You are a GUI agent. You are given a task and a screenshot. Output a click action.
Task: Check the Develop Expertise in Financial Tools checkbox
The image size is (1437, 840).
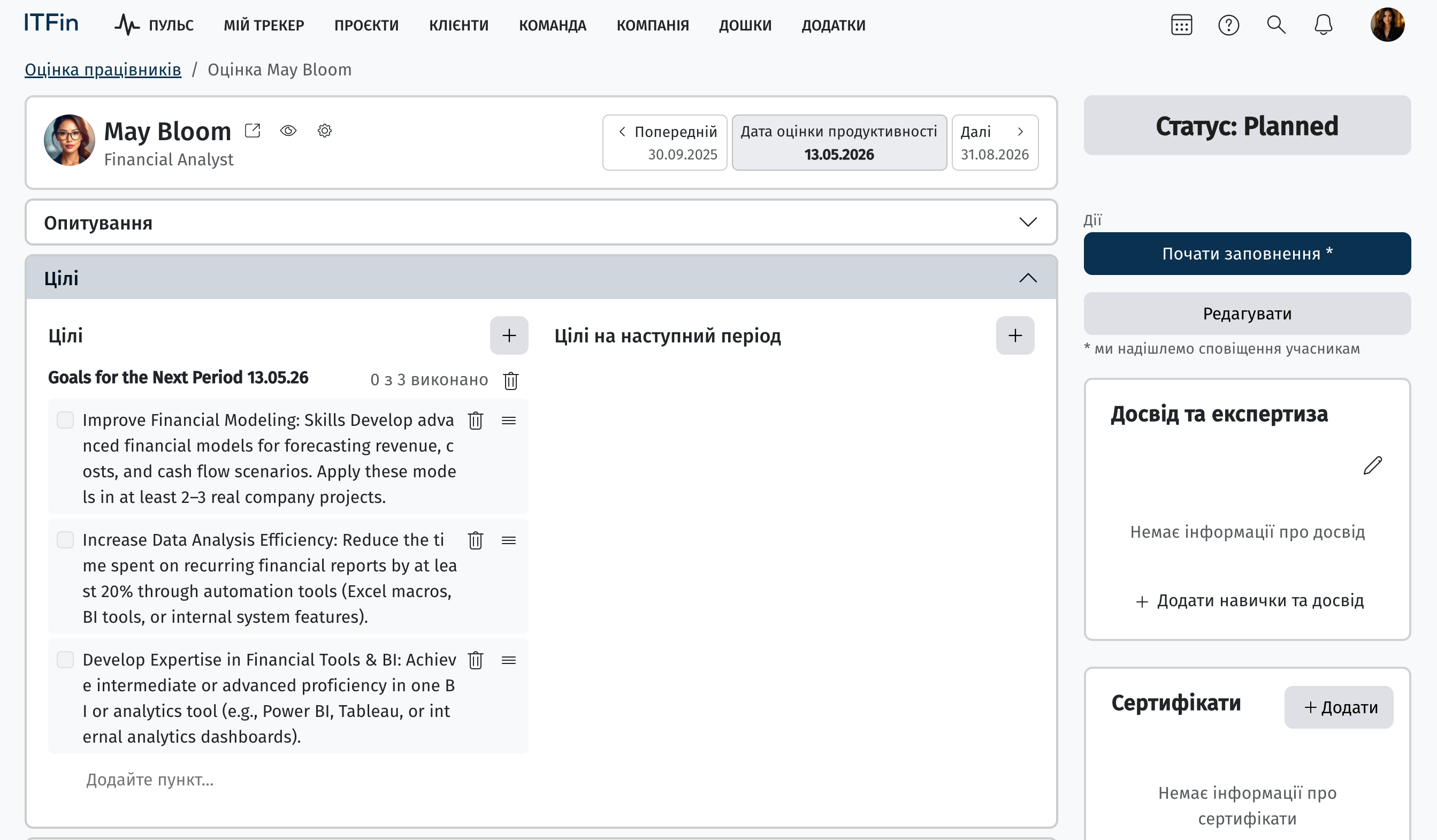point(65,660)
